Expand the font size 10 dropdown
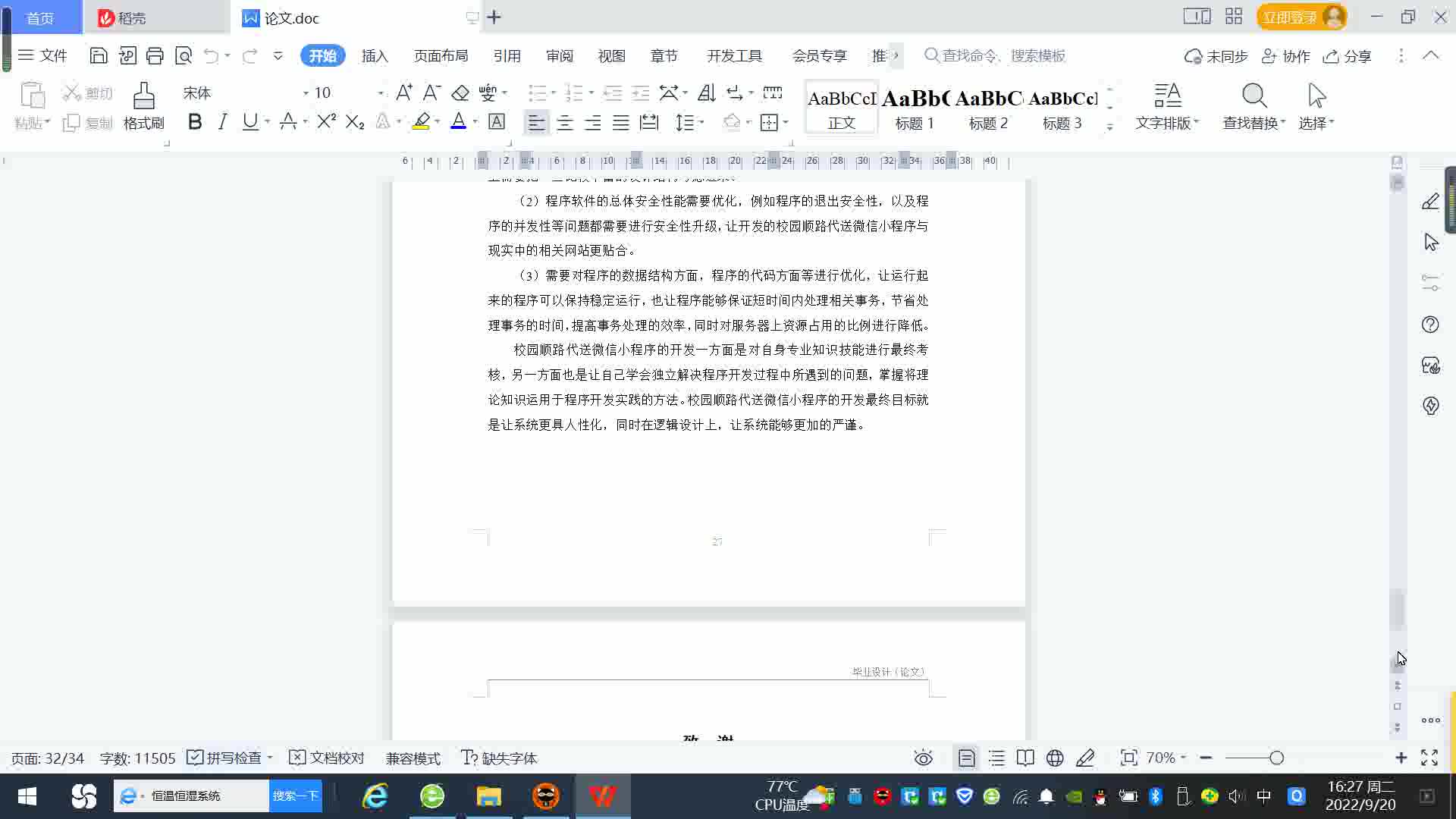Viewport: 1456px width, 819px height. [380, 93]
